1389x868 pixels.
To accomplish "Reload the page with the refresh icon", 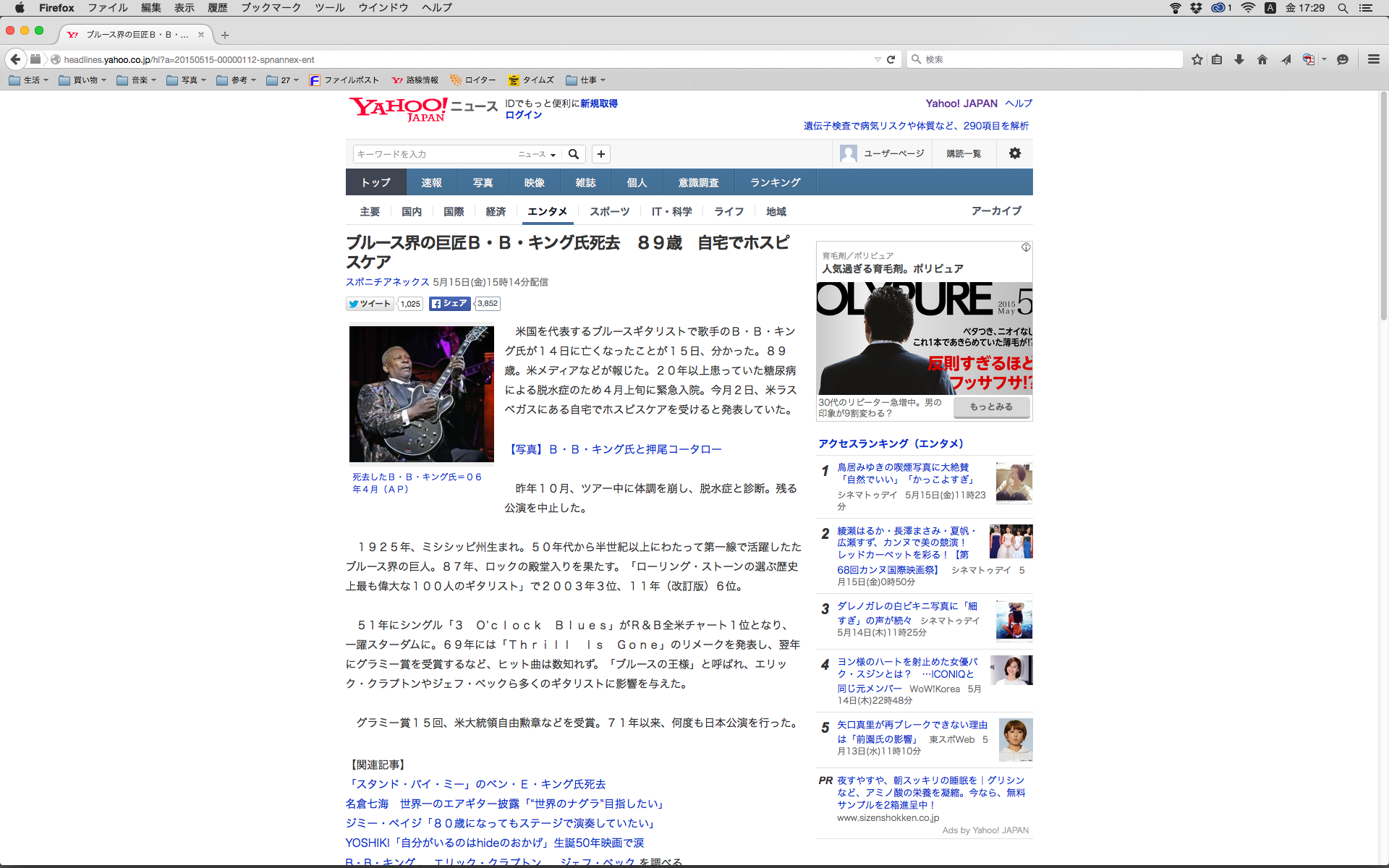I will tap(891, 59).
